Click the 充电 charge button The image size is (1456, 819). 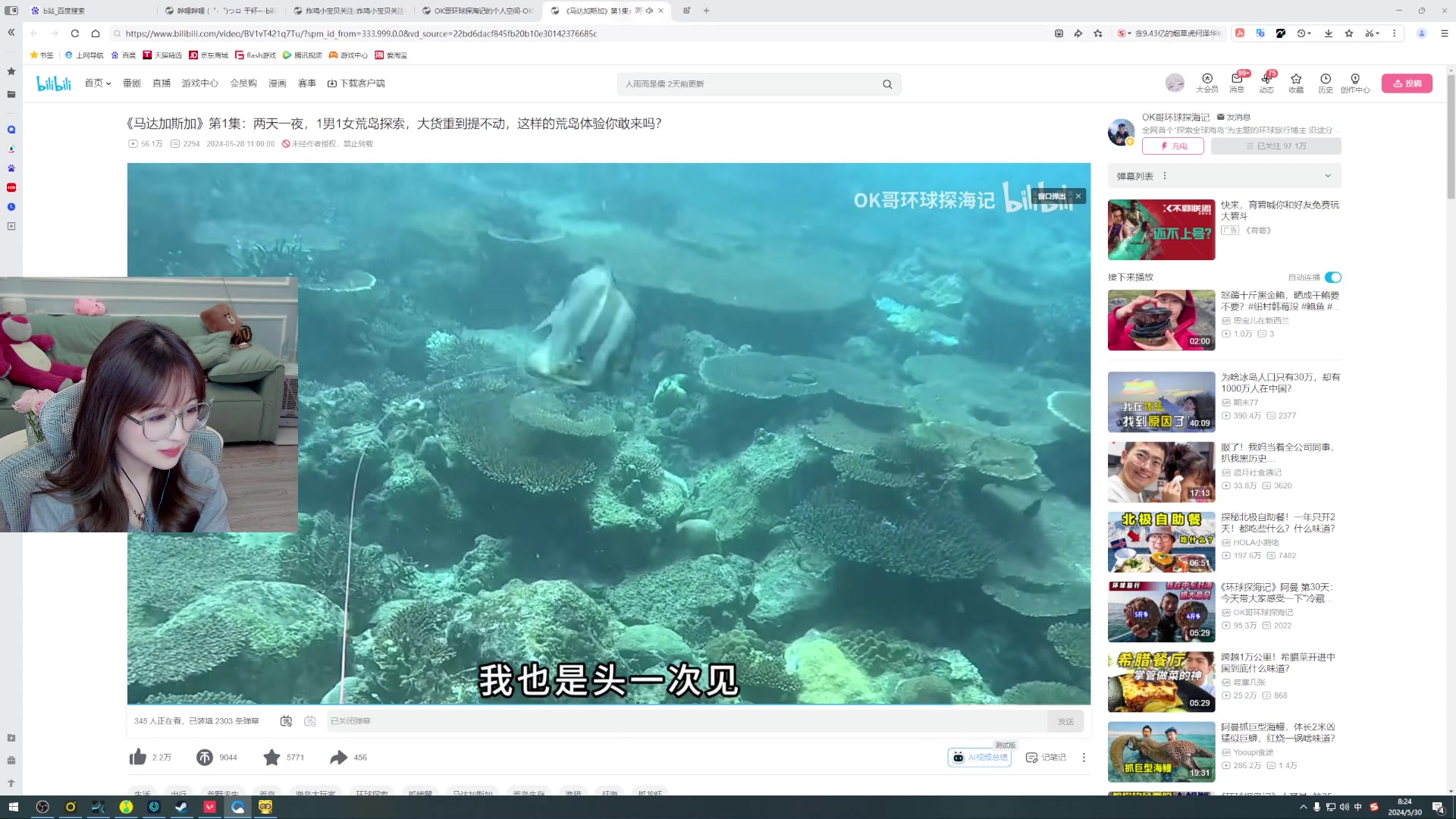click(x=1173, y=146)
